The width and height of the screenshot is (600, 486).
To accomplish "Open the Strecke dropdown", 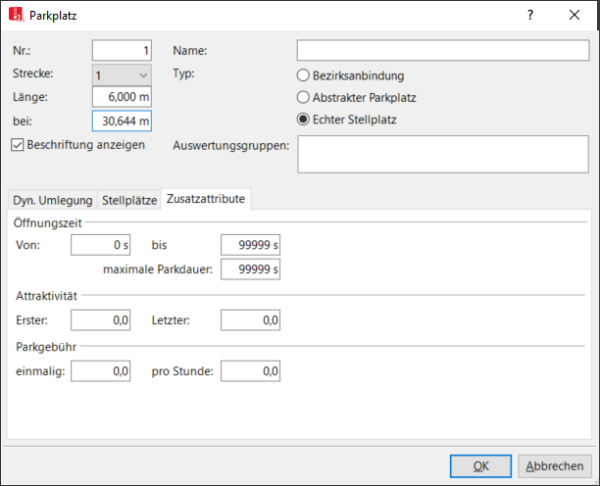I will (x=121, y=75).
